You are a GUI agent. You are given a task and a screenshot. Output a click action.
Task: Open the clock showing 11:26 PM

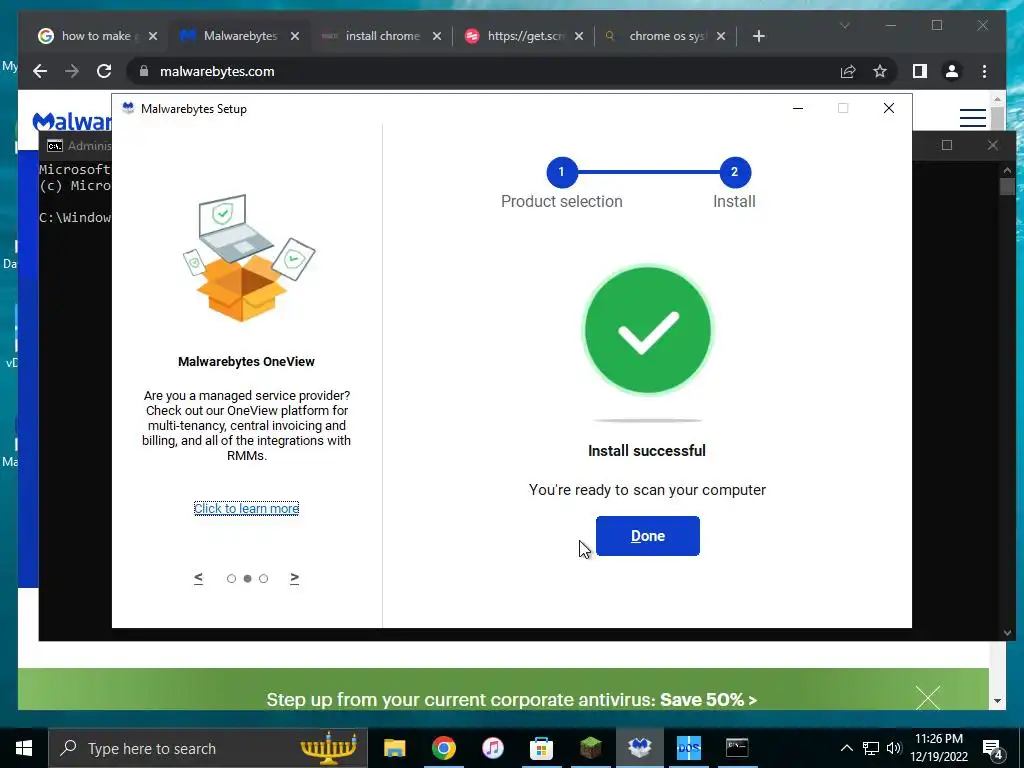click(939, 748)
